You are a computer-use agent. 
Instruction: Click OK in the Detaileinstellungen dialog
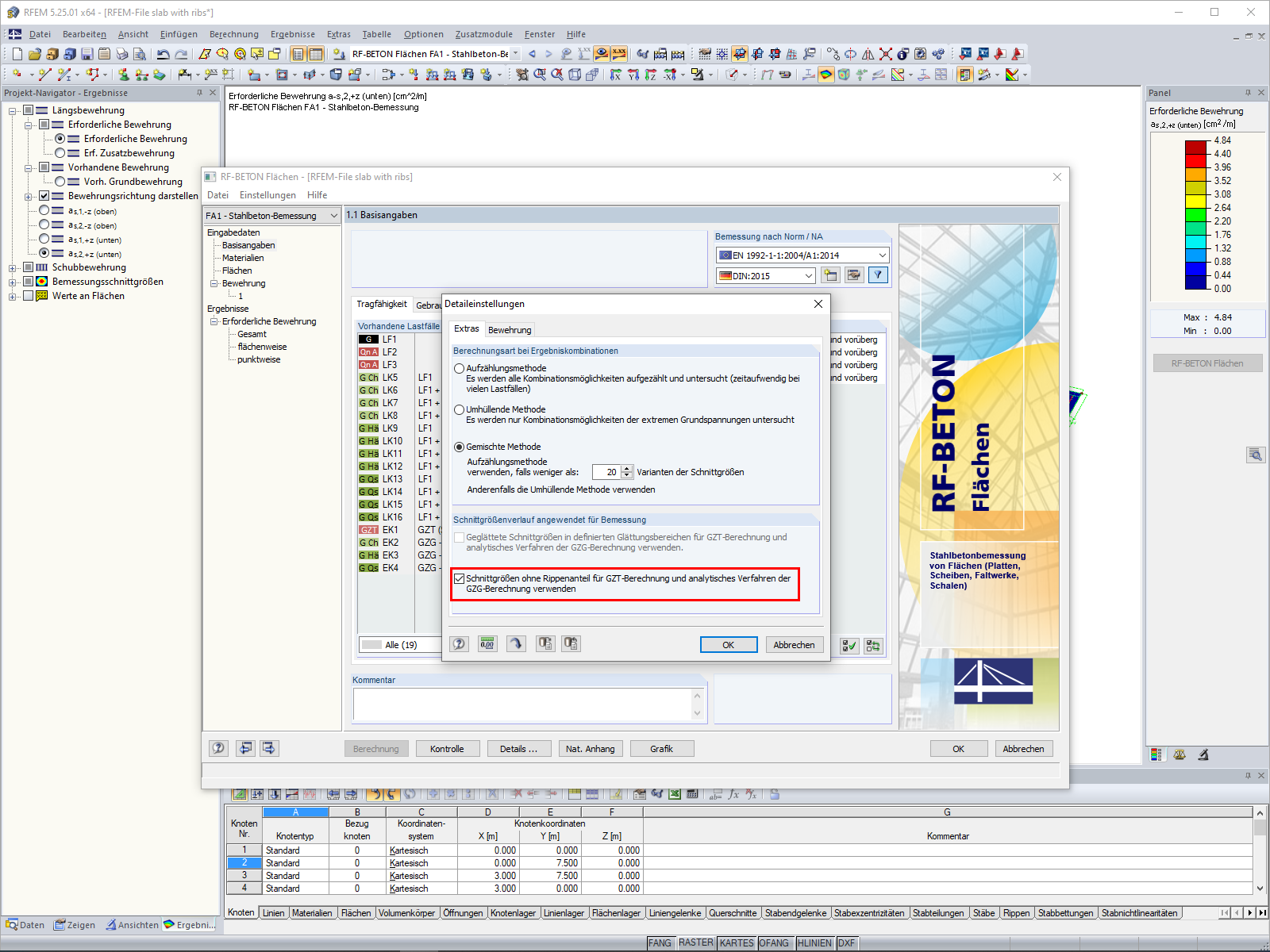728,645
